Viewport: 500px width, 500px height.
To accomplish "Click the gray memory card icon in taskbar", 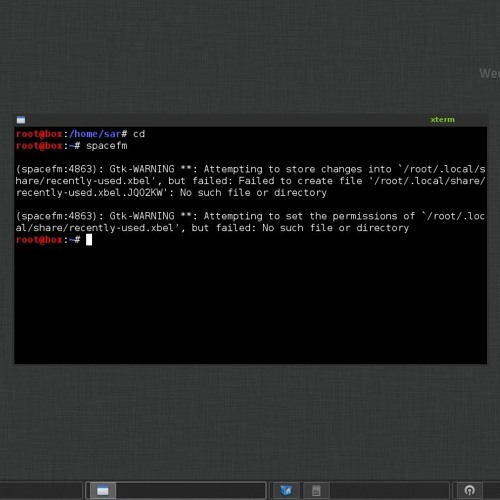I will point(316,491).
